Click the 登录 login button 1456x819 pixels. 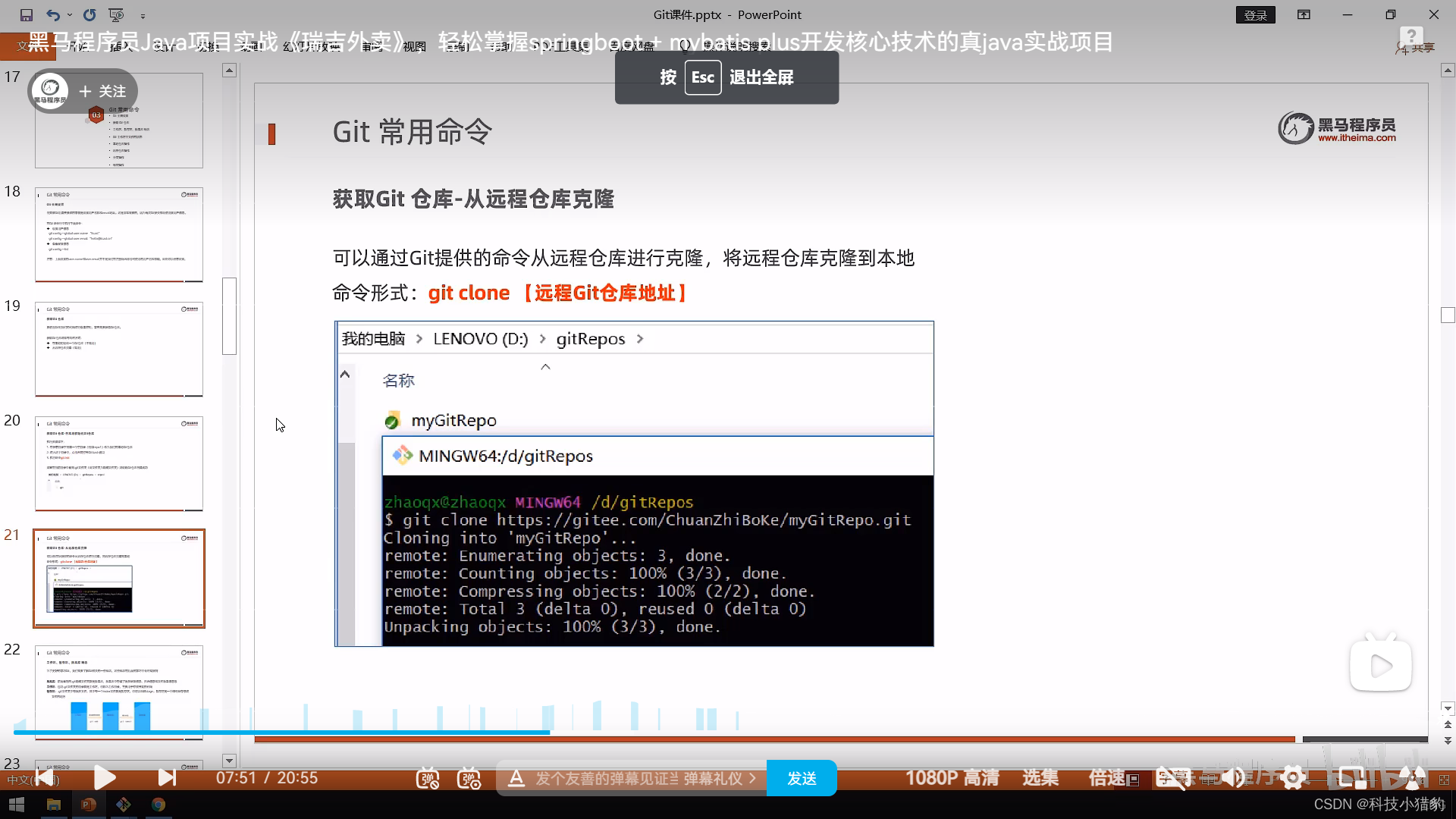pyautogui.click(x=1255, y=14)
